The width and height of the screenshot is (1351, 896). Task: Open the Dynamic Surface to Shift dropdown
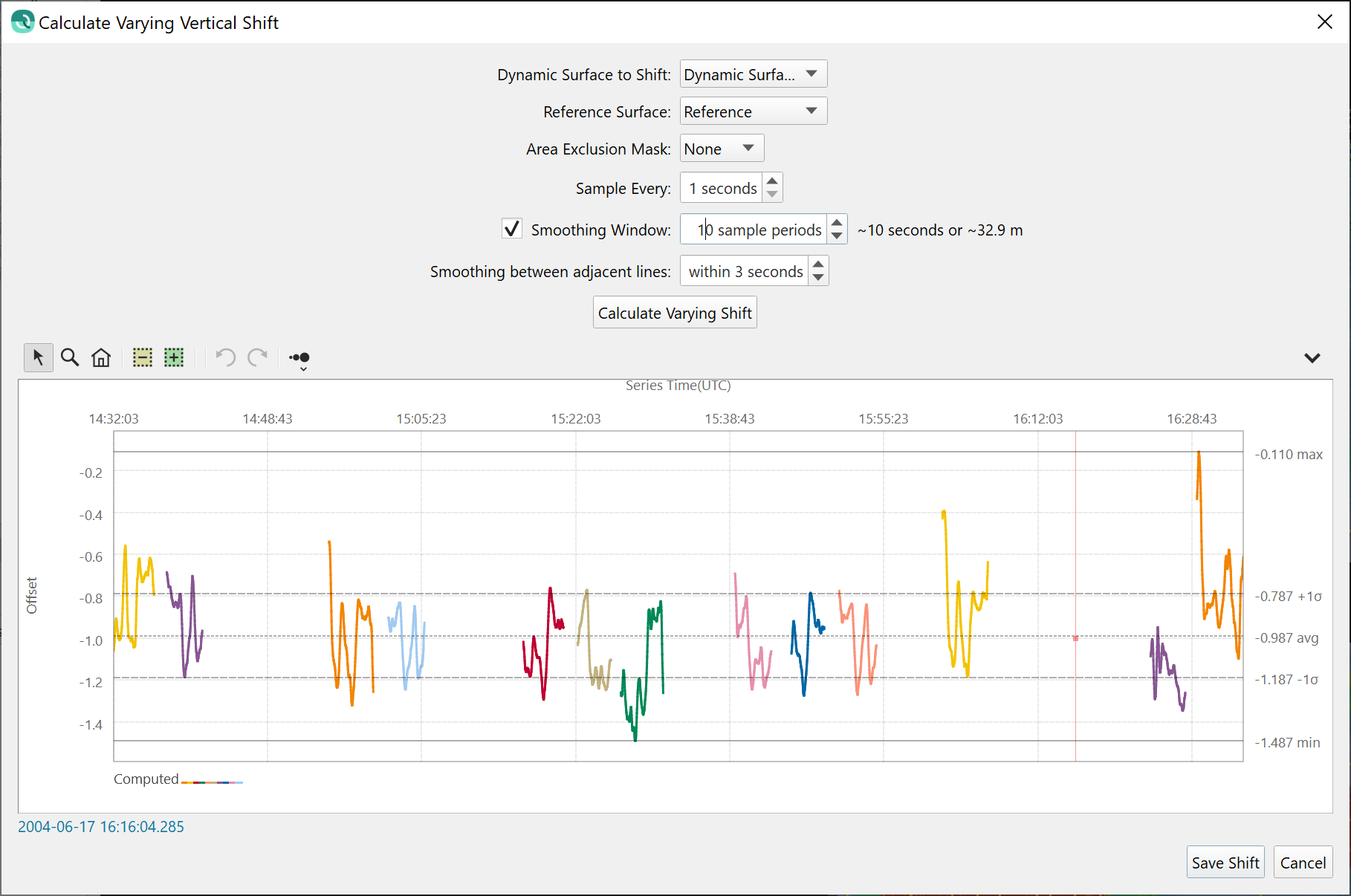click(x=753, y=74)
